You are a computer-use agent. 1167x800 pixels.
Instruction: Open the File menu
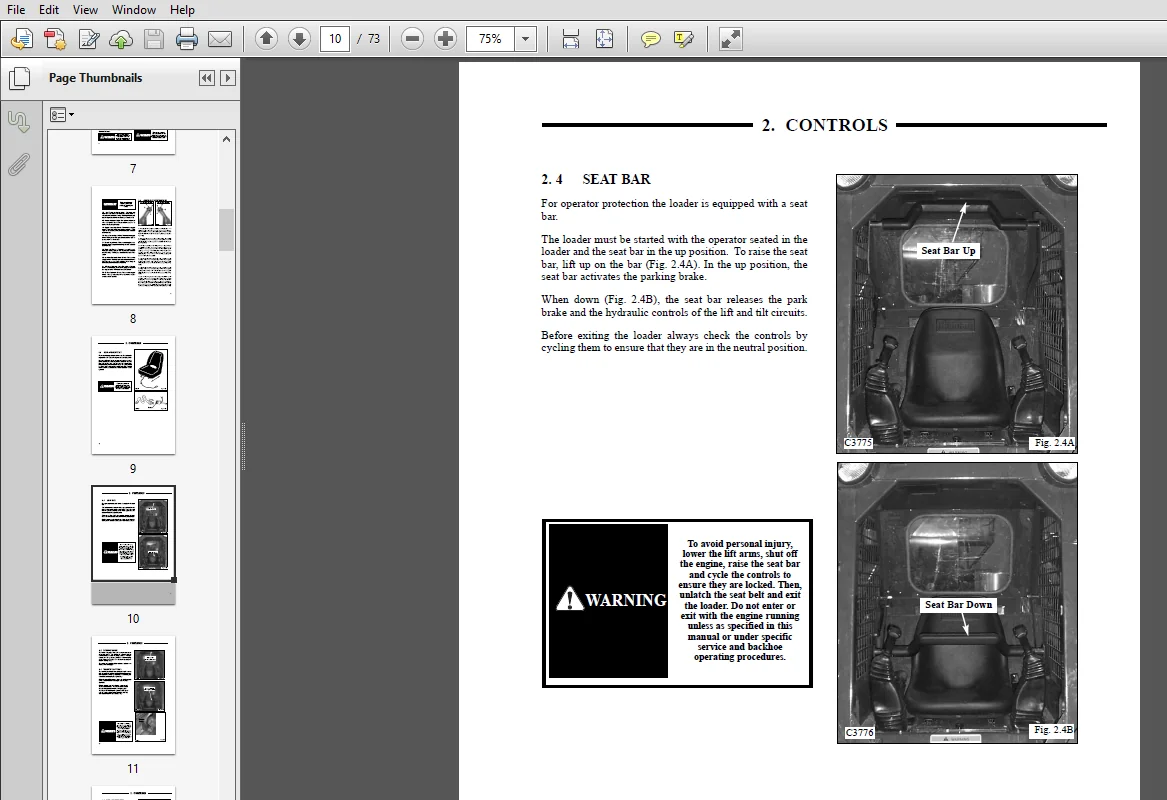click(16, 10)
